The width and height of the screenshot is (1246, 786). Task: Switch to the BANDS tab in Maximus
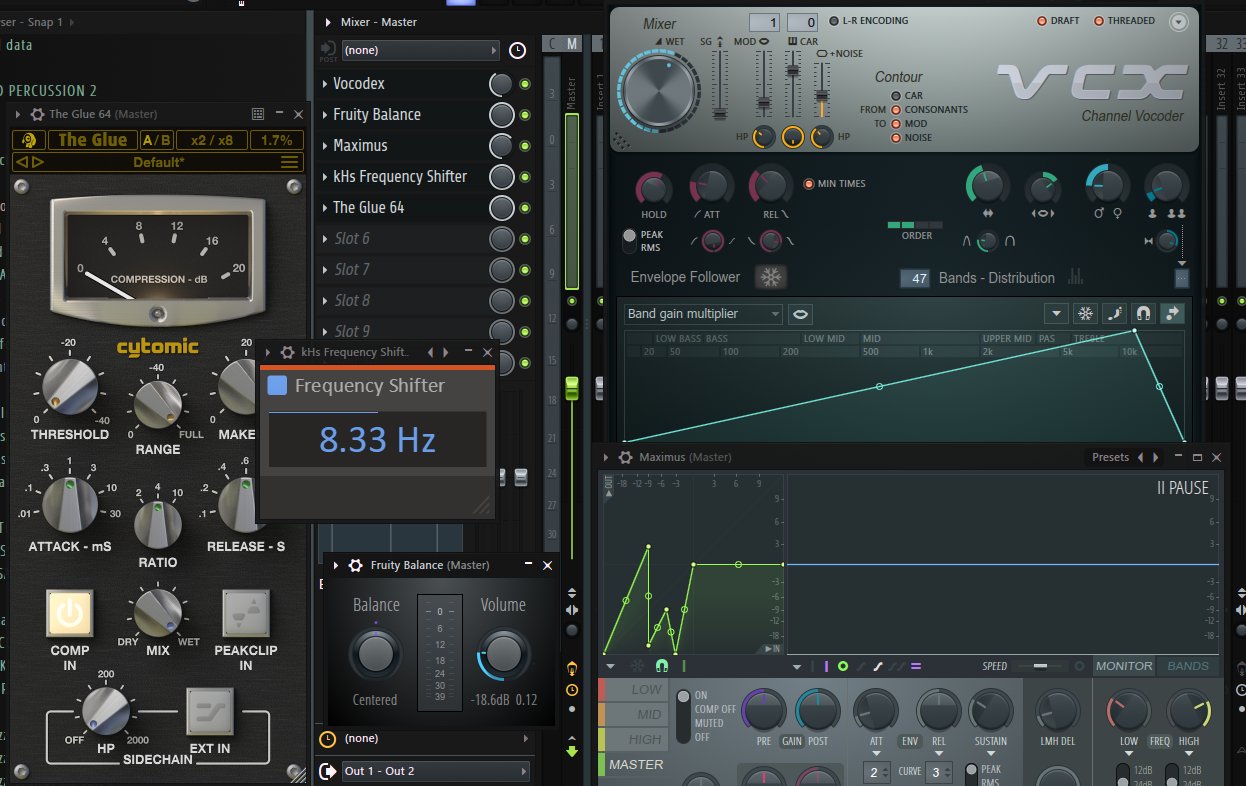tap(1188, 666)
